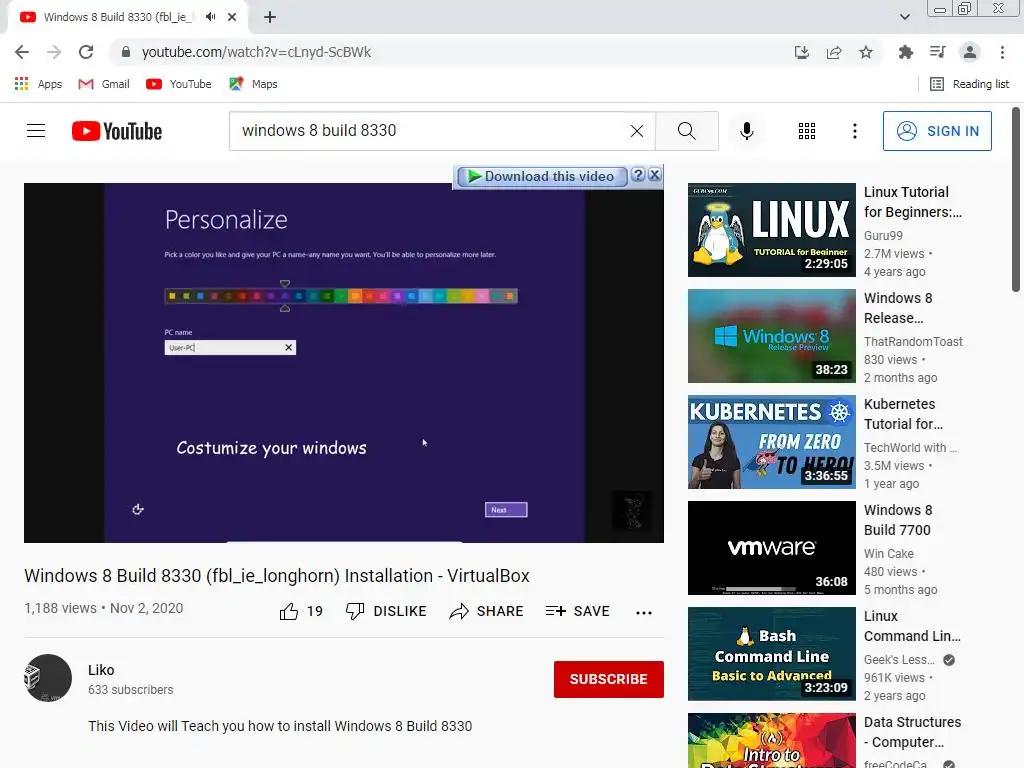Click the '1,188 views' text
The height and width of the screenshot is (768, 1024).
point(60,608)
